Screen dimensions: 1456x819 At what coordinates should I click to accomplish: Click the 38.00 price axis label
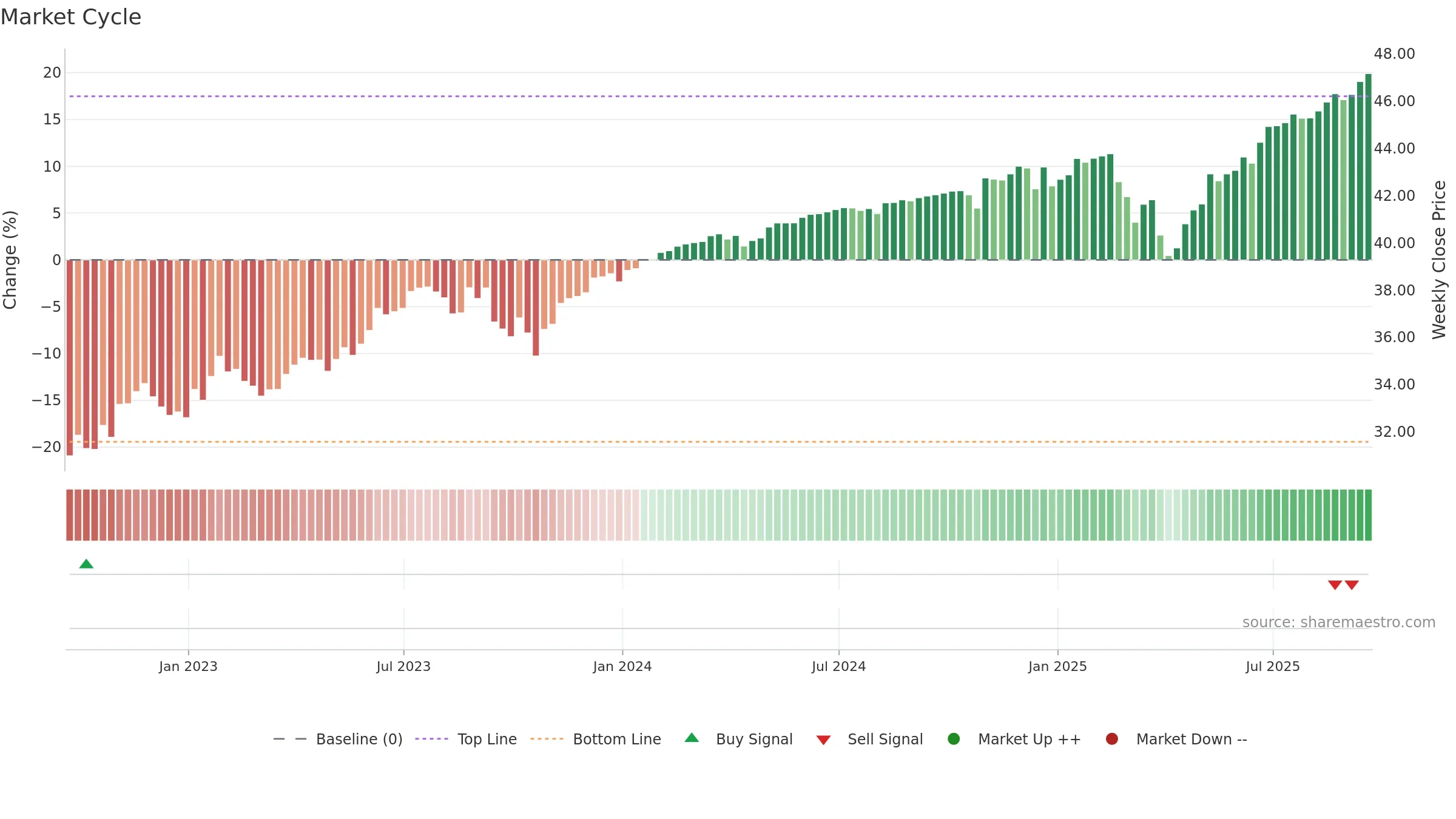click(x=1394, y=291)
